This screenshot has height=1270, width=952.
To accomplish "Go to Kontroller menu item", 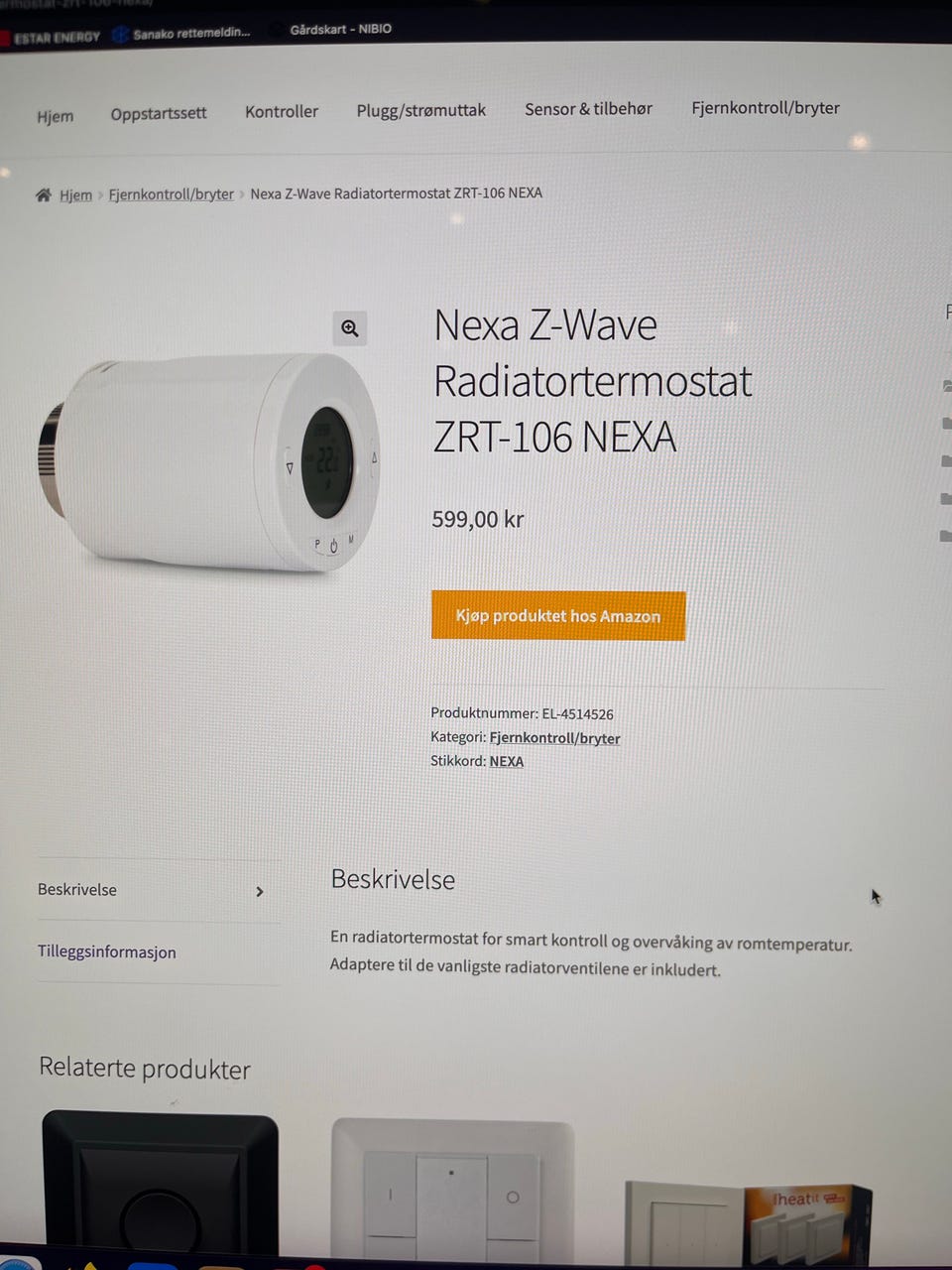I will pyautogui.click(x=282, y=111).
